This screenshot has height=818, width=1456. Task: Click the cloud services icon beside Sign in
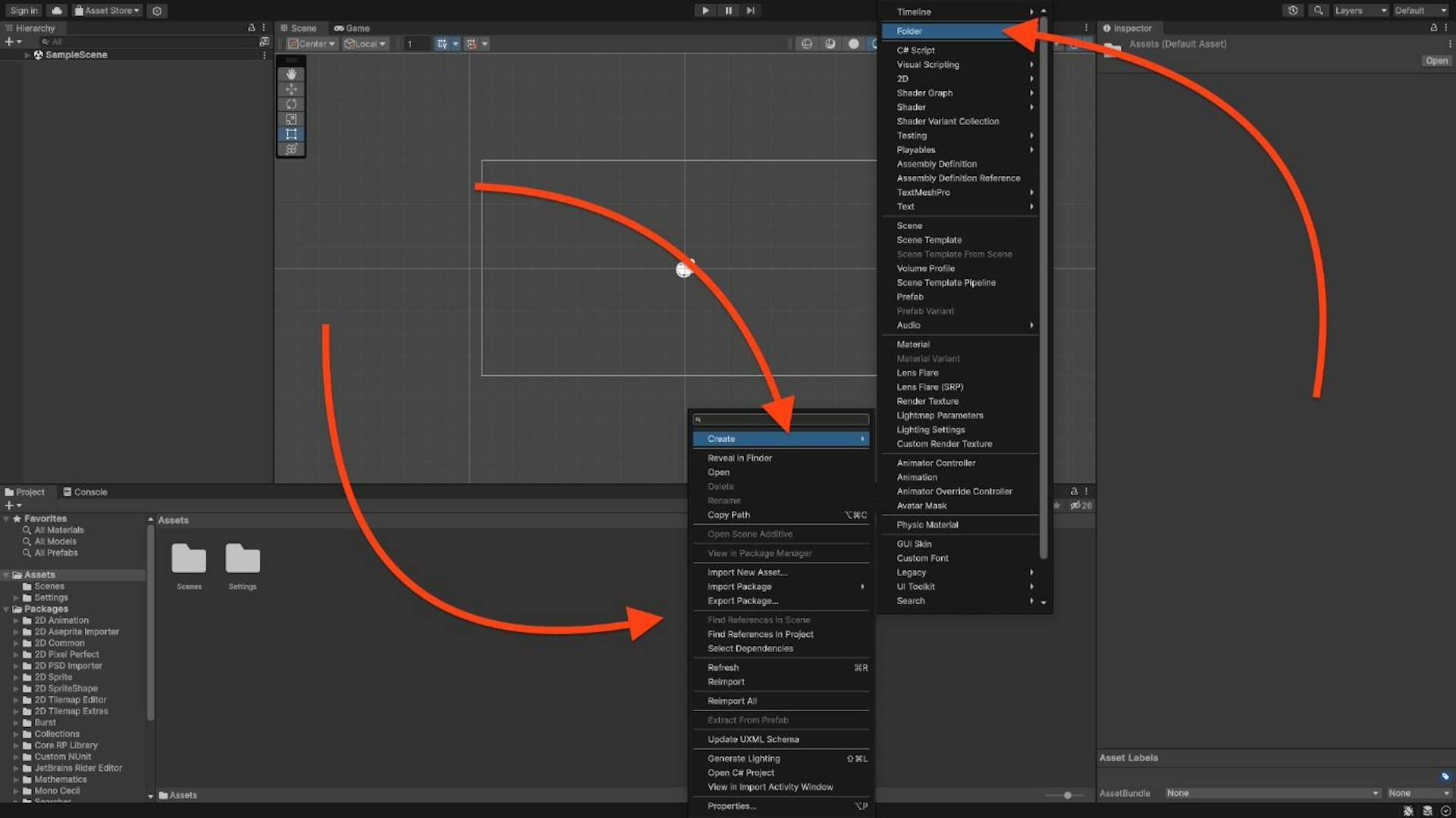tap(56, 10)
